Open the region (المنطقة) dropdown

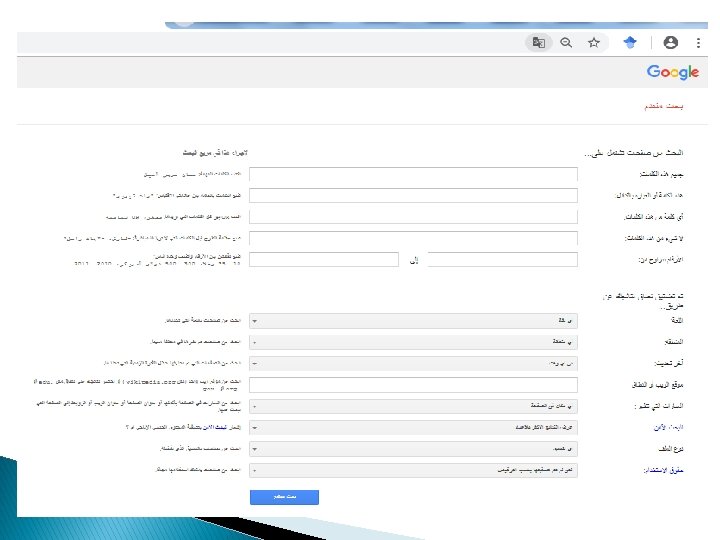413,342
